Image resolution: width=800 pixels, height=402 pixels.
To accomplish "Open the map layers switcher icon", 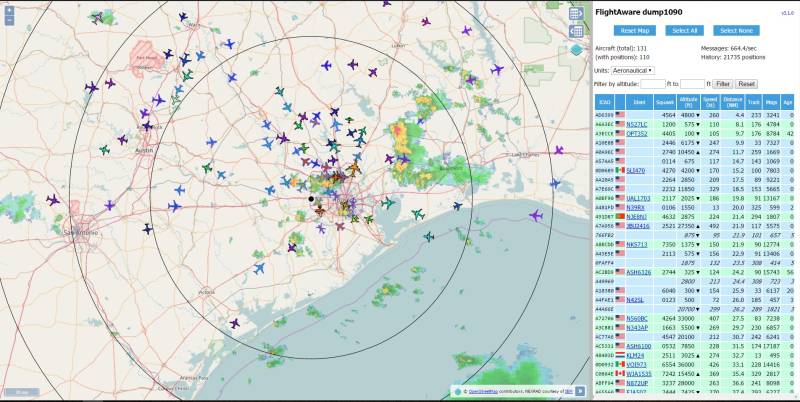I will [x=576, y=48].
